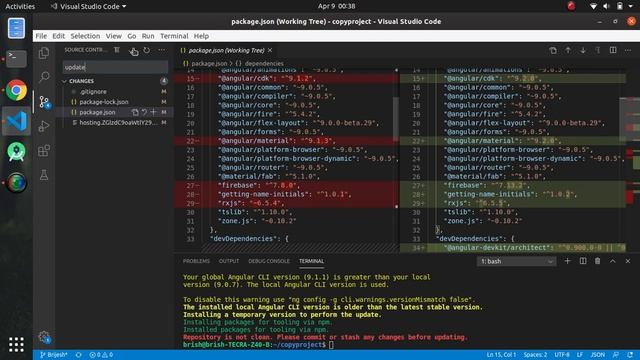Create a new terminal with plus icon
The height and width of the screenshot is (360, 640).
tap(567, 261)
